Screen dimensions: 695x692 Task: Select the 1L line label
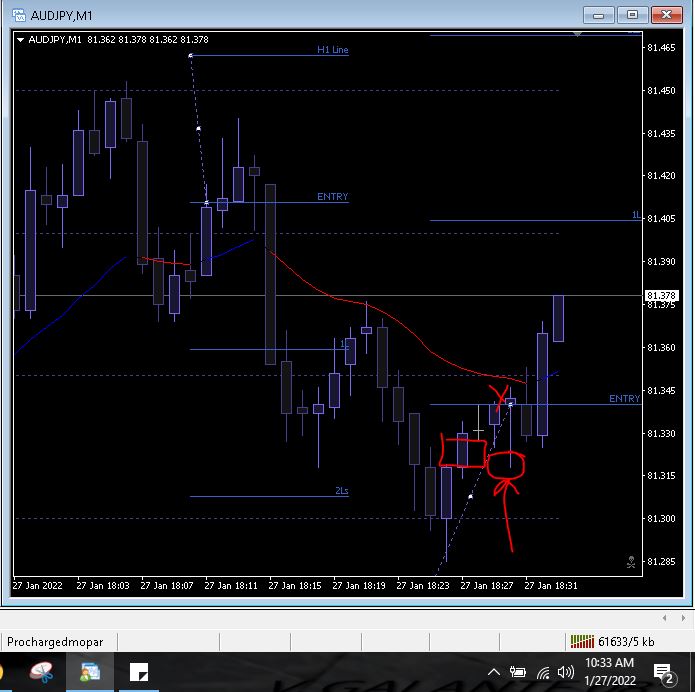tap(636, 215)
